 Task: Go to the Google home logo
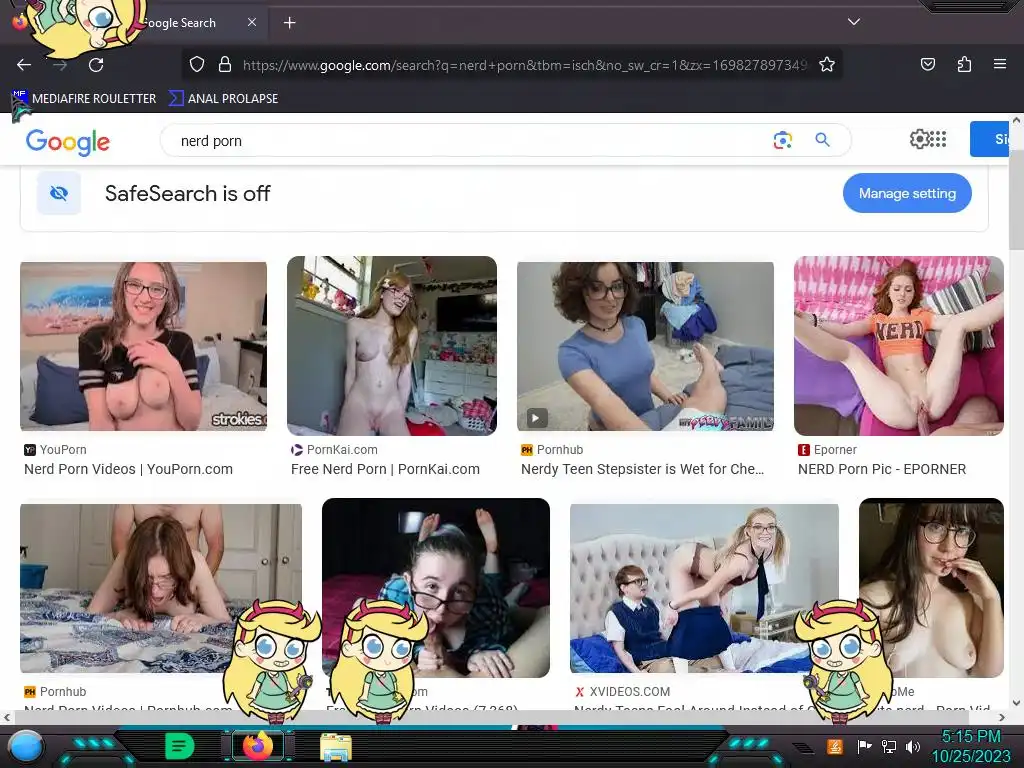[x=68, y=141]
